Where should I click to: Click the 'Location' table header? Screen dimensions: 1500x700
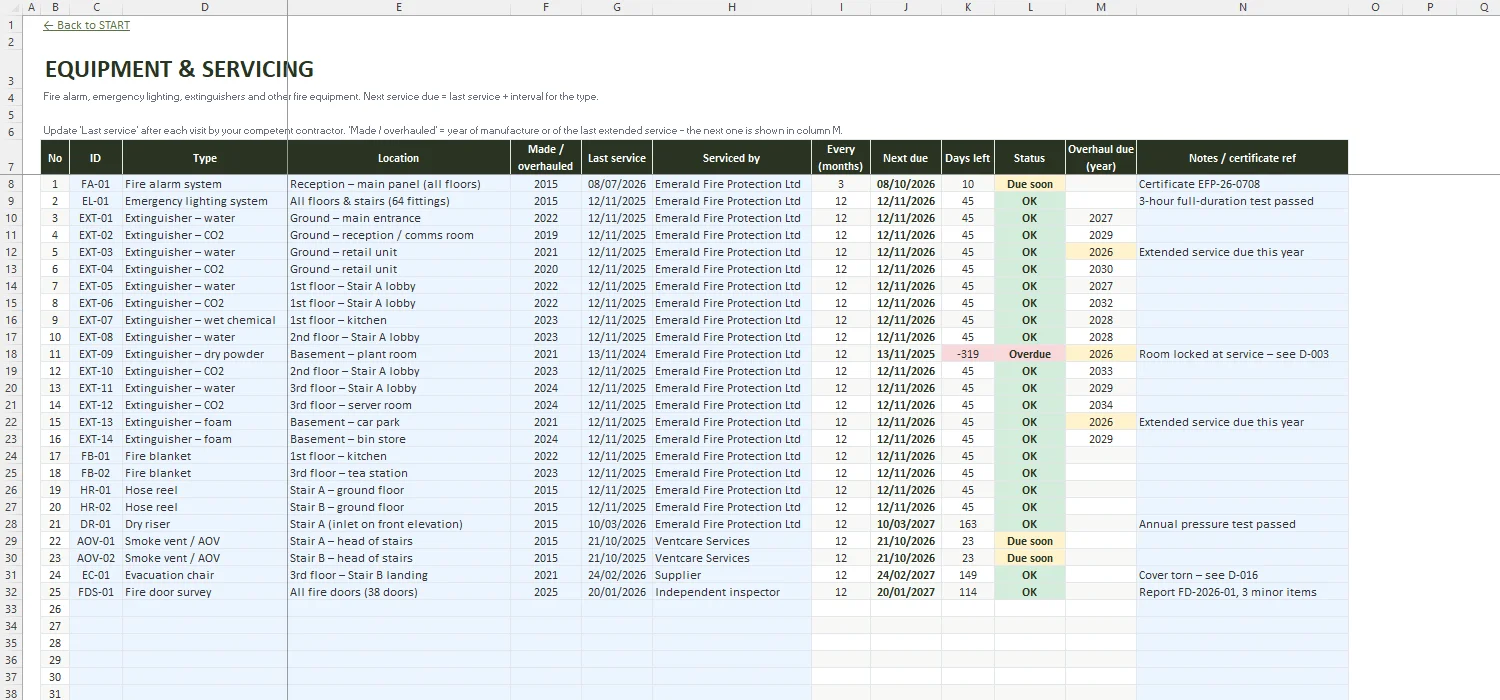tap(399, 158)
